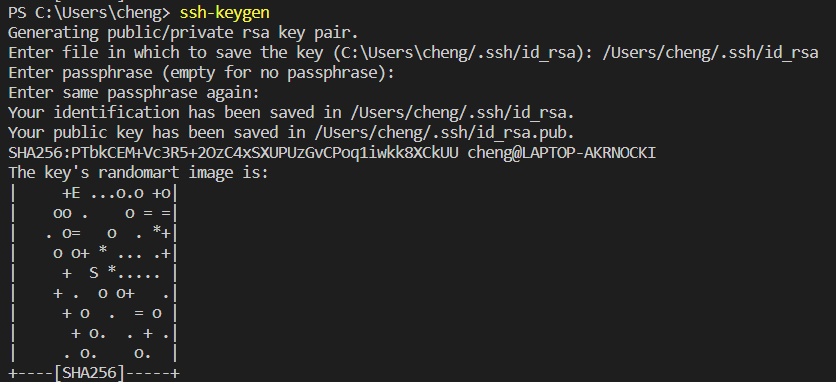This screenshot has height=382, width=836.
Task: Click the last randomart row '. o. o.'
Action: pyautogui.click(x=94, y=353)
